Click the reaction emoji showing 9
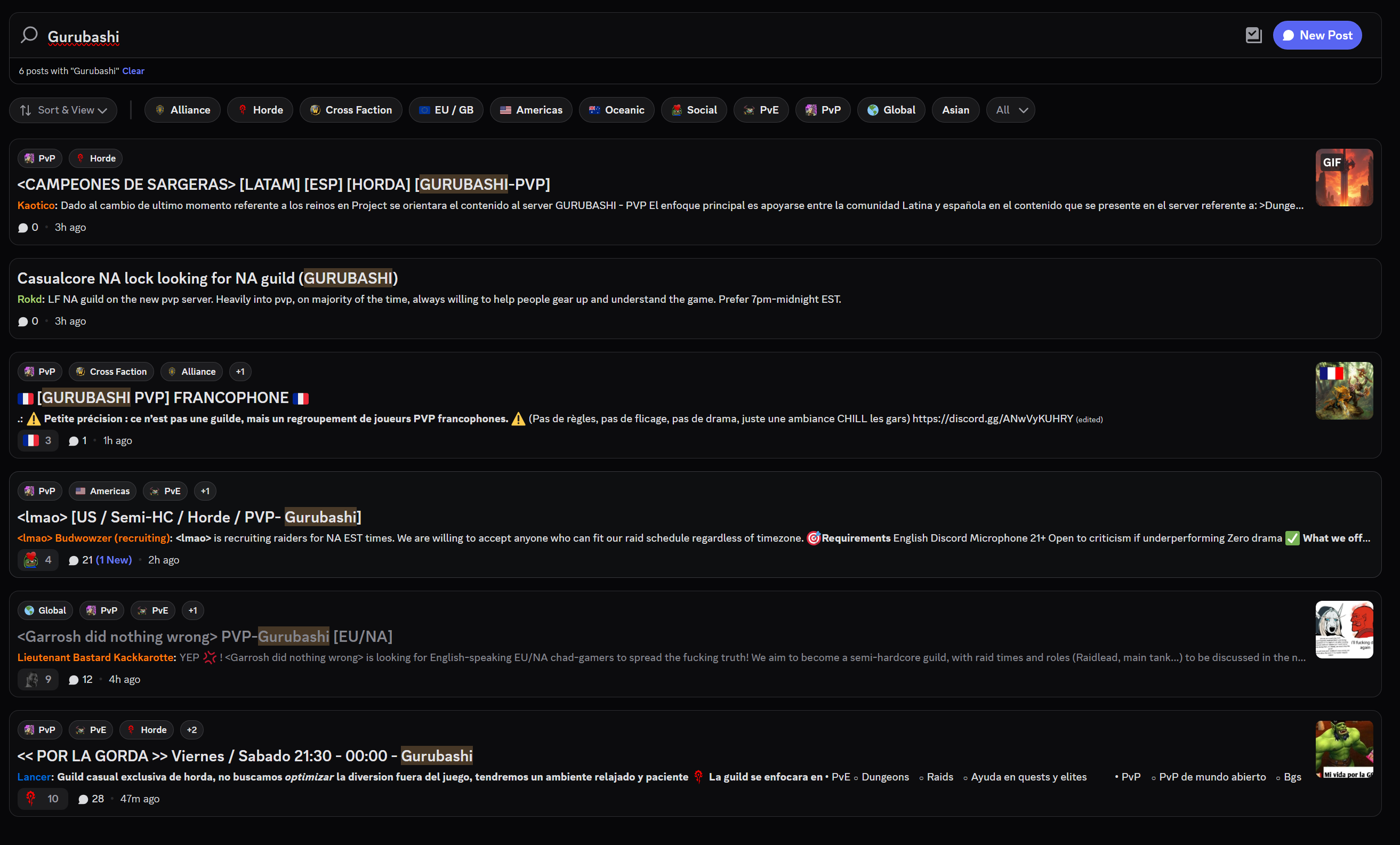1400x845 pixels. (37, 679)
